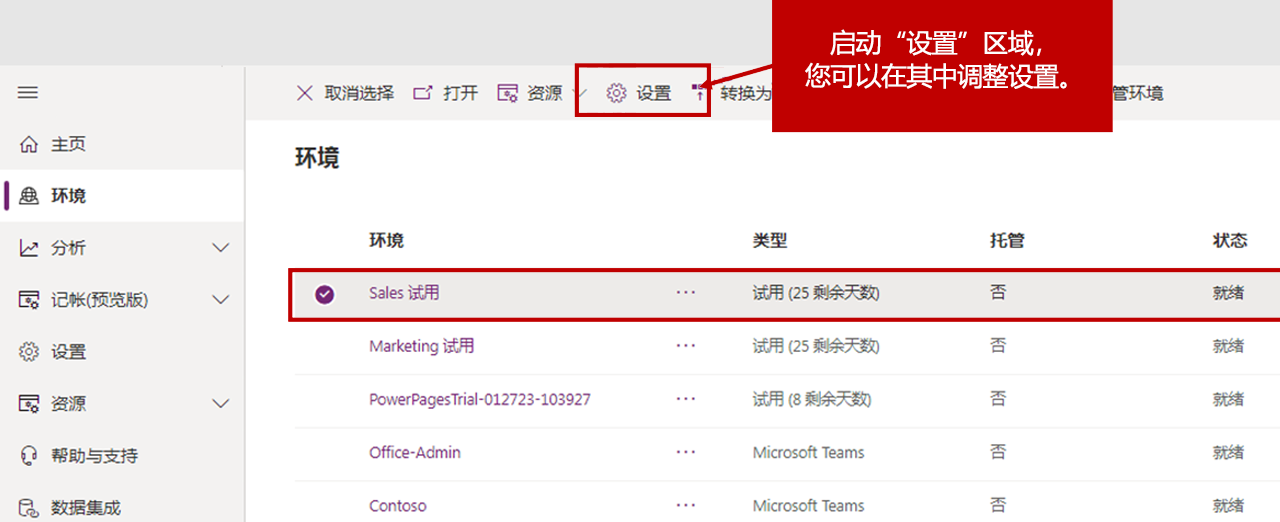Open the Marketing 试用 environment link
The height and width of the screenshot is (522, 1280).
(x=422, y=346)
